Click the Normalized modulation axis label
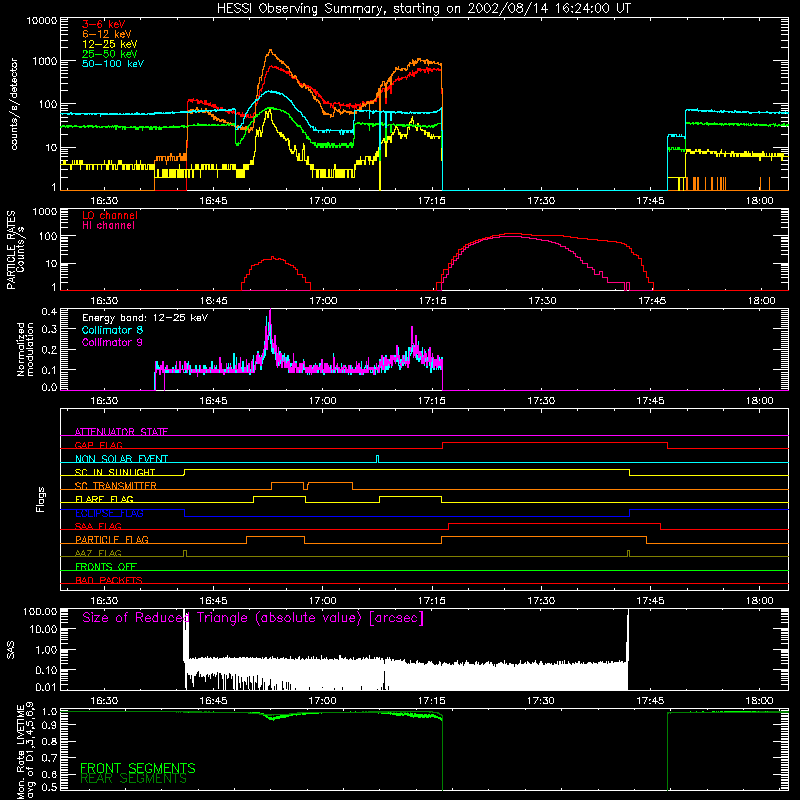This screenshot has height=800, width=800. pyautogui.click(x=25, y=349)
